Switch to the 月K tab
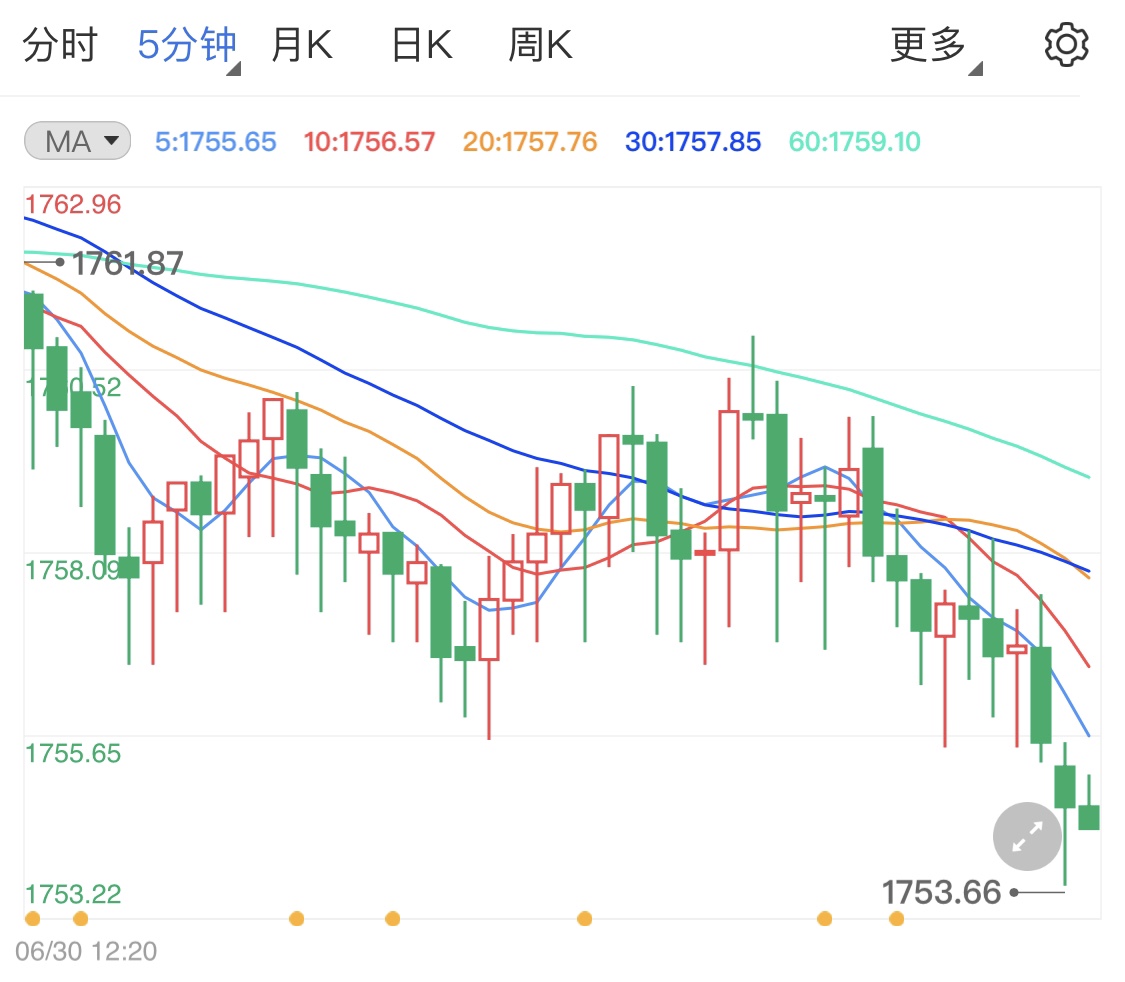This screenshot has width=1125, height=982. pos(302,45)
